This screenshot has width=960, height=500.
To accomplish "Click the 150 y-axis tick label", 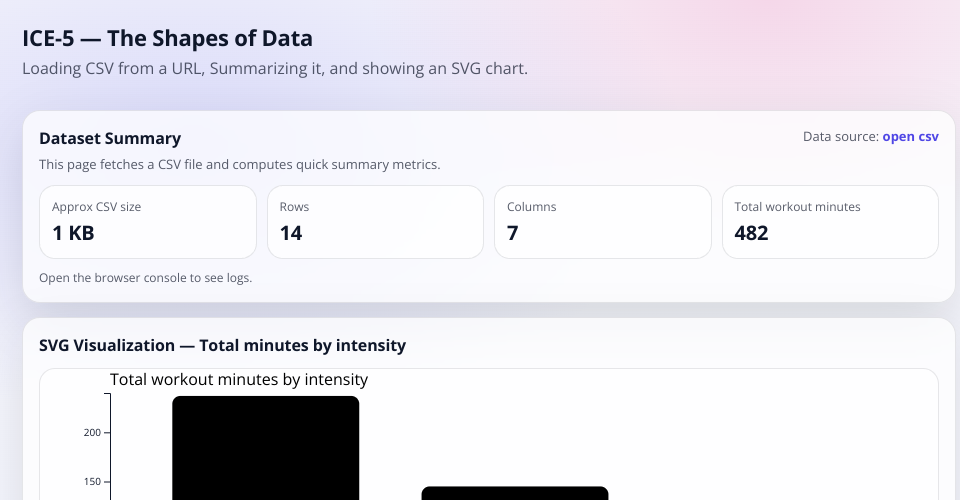I will [91, 481].
